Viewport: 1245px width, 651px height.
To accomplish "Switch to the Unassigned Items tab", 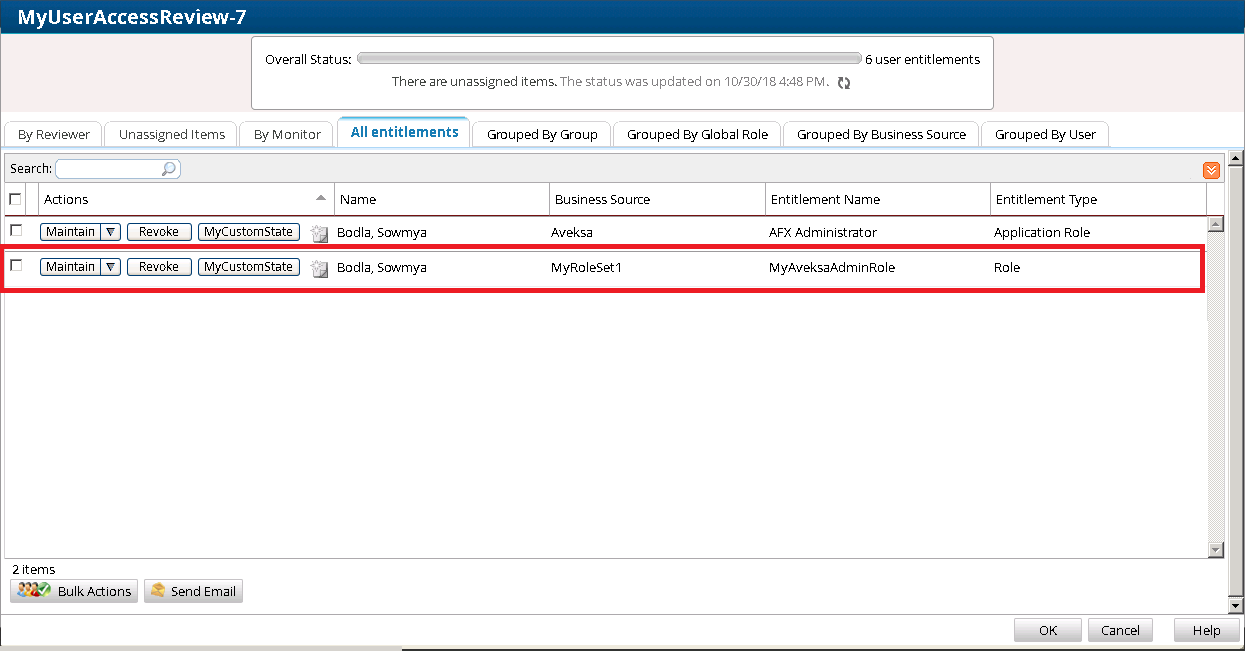I will [x=172, y=134].
